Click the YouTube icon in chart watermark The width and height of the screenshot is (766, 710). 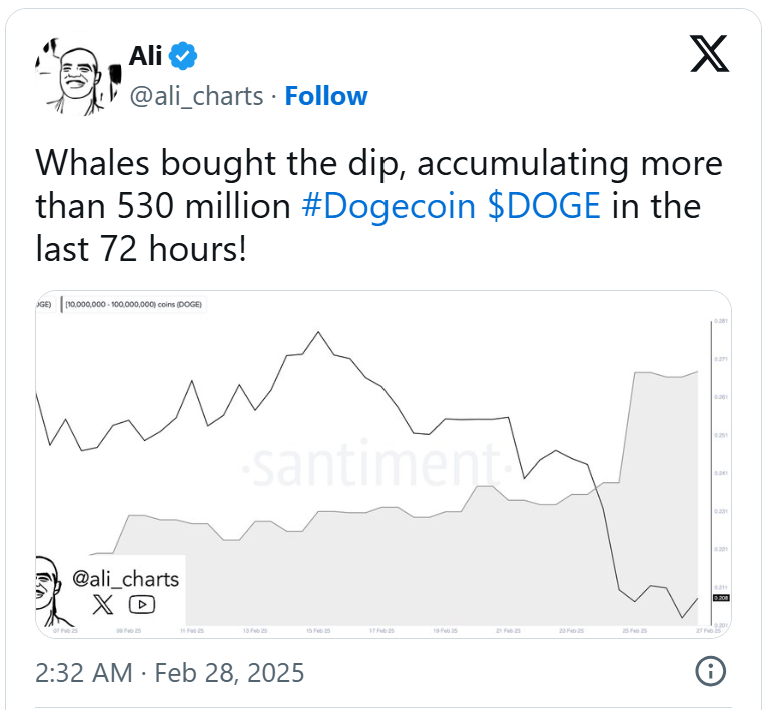141,604
